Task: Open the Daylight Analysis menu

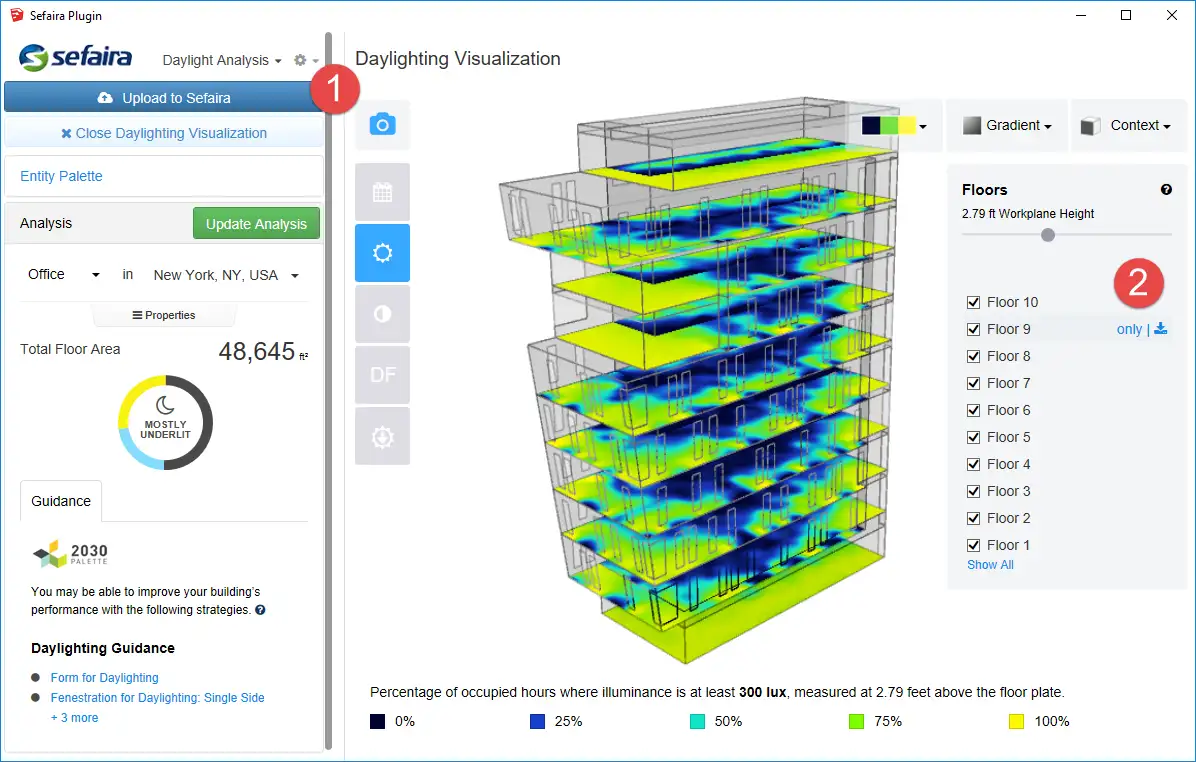Action: (222, 60)
